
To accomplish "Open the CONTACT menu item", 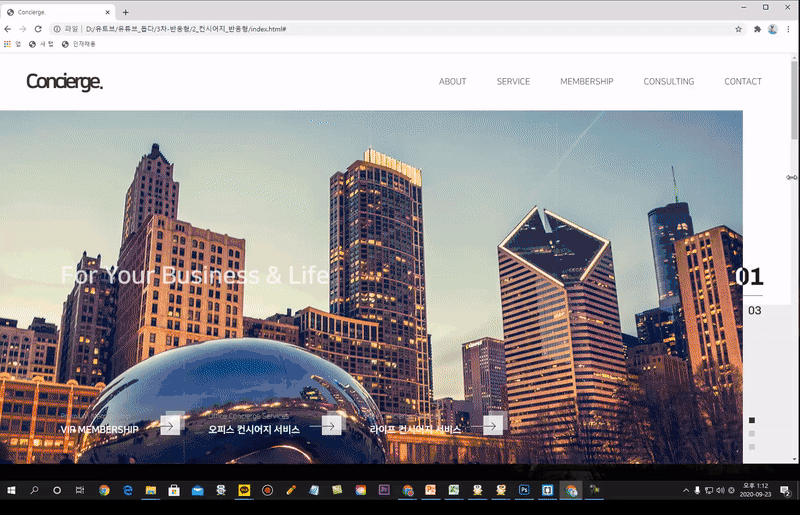I will click(743, 82).
